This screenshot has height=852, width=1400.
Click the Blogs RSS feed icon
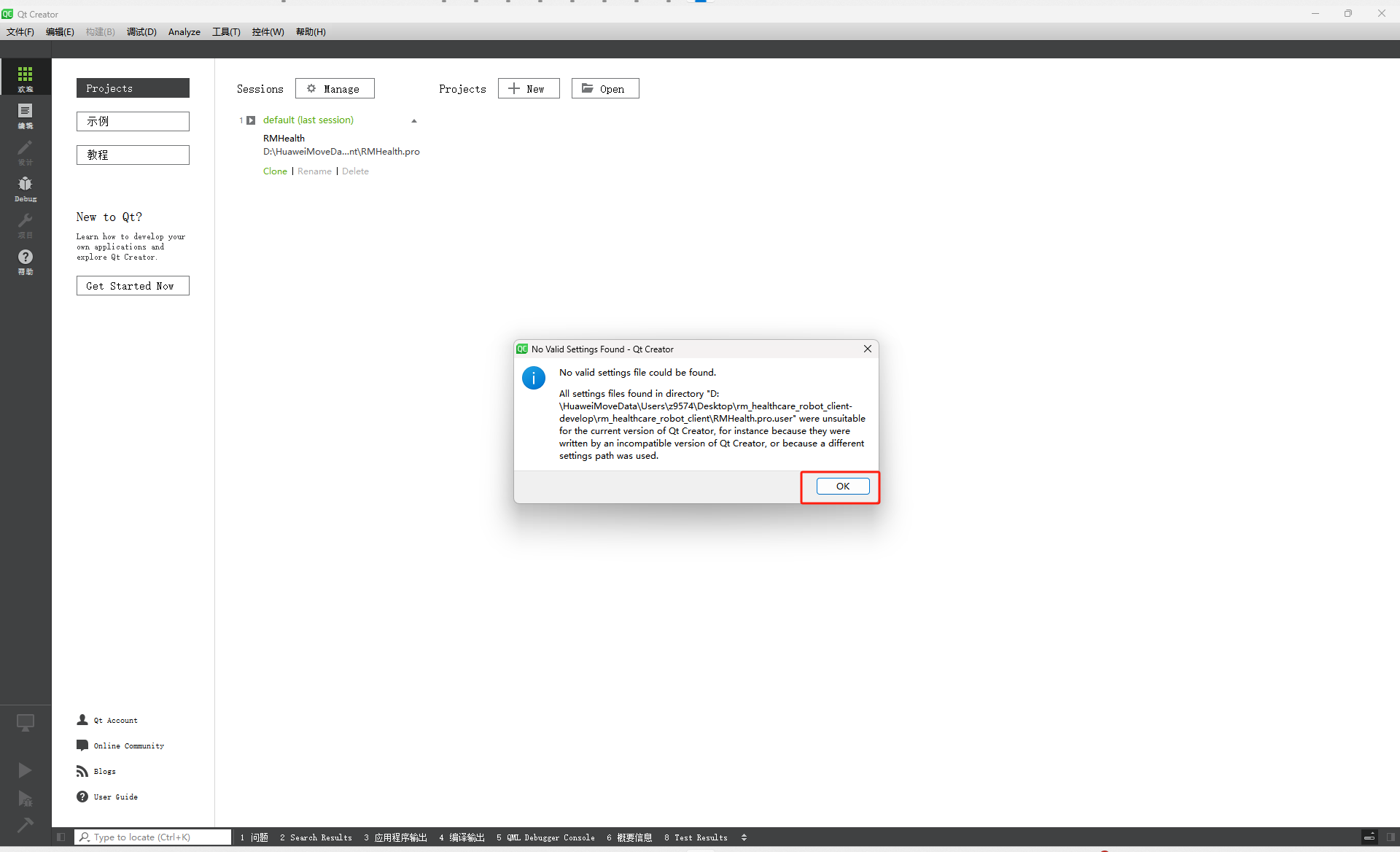(82, 771)
